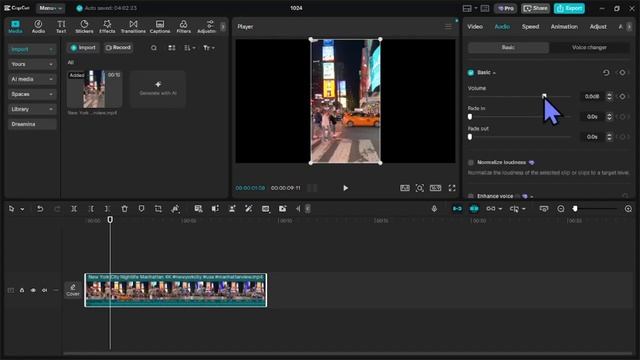Select the Voice changer sub-tab

pos(589,48)
